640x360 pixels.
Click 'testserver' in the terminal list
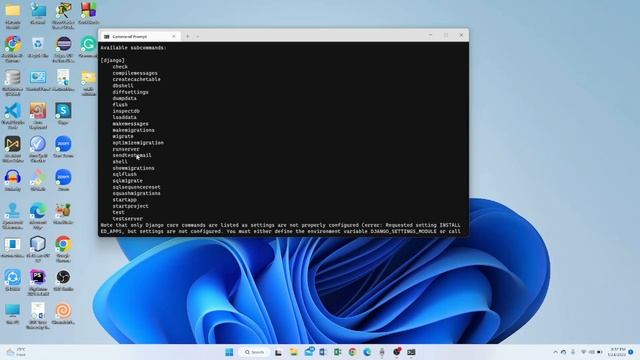[127, 219]
